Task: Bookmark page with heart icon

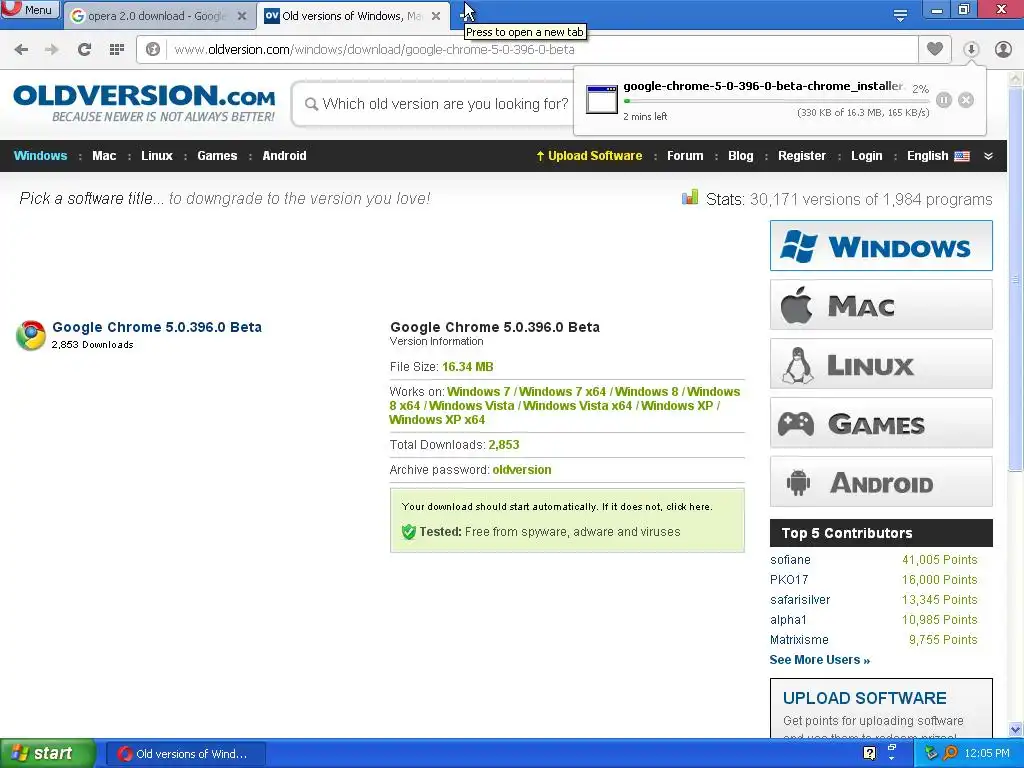Action: point(935,49)
